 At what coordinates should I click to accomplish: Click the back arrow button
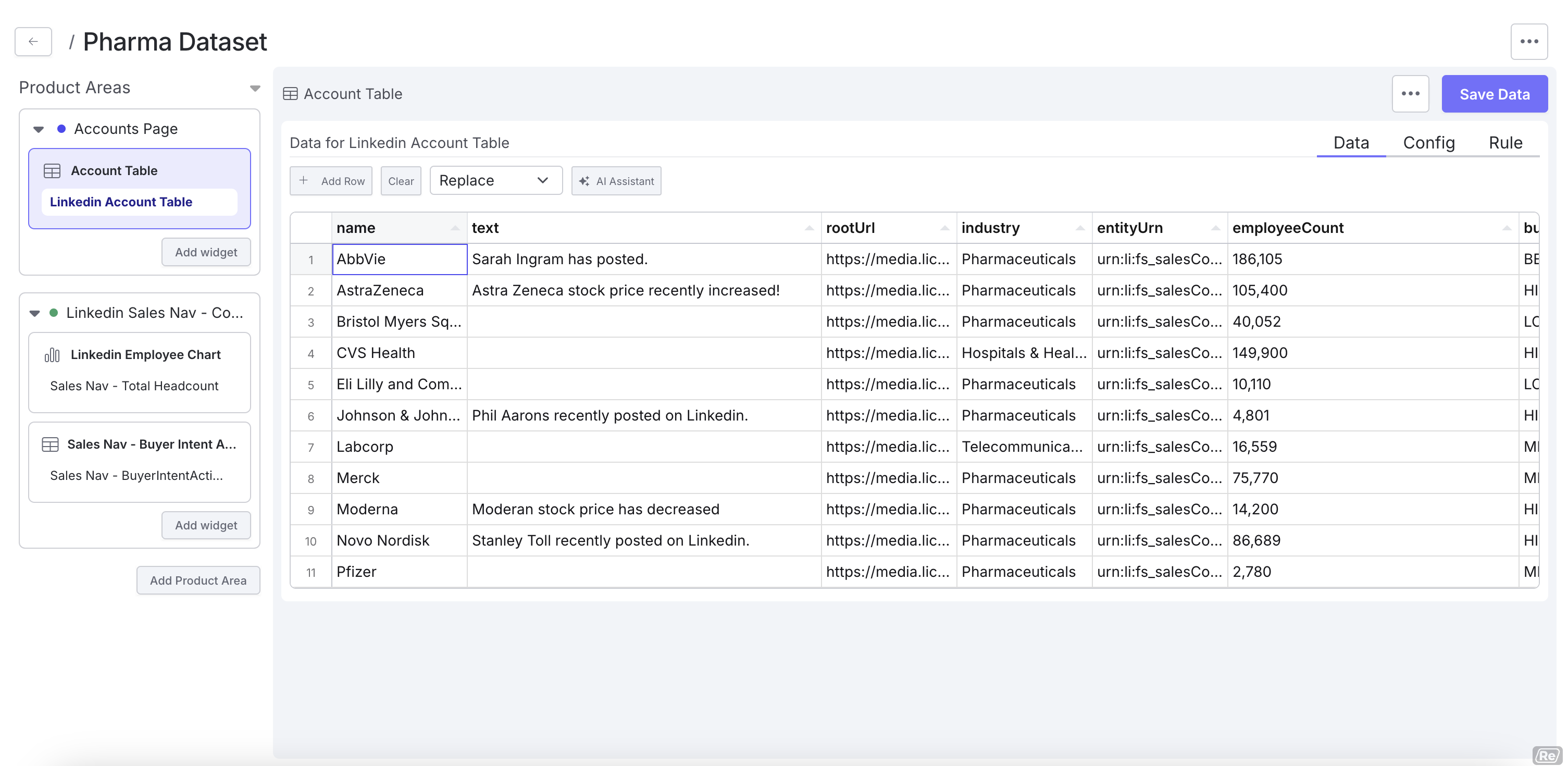(x=33, y=41)
